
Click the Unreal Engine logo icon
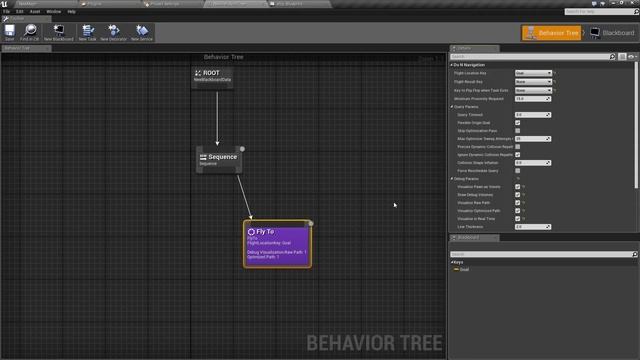4,4
